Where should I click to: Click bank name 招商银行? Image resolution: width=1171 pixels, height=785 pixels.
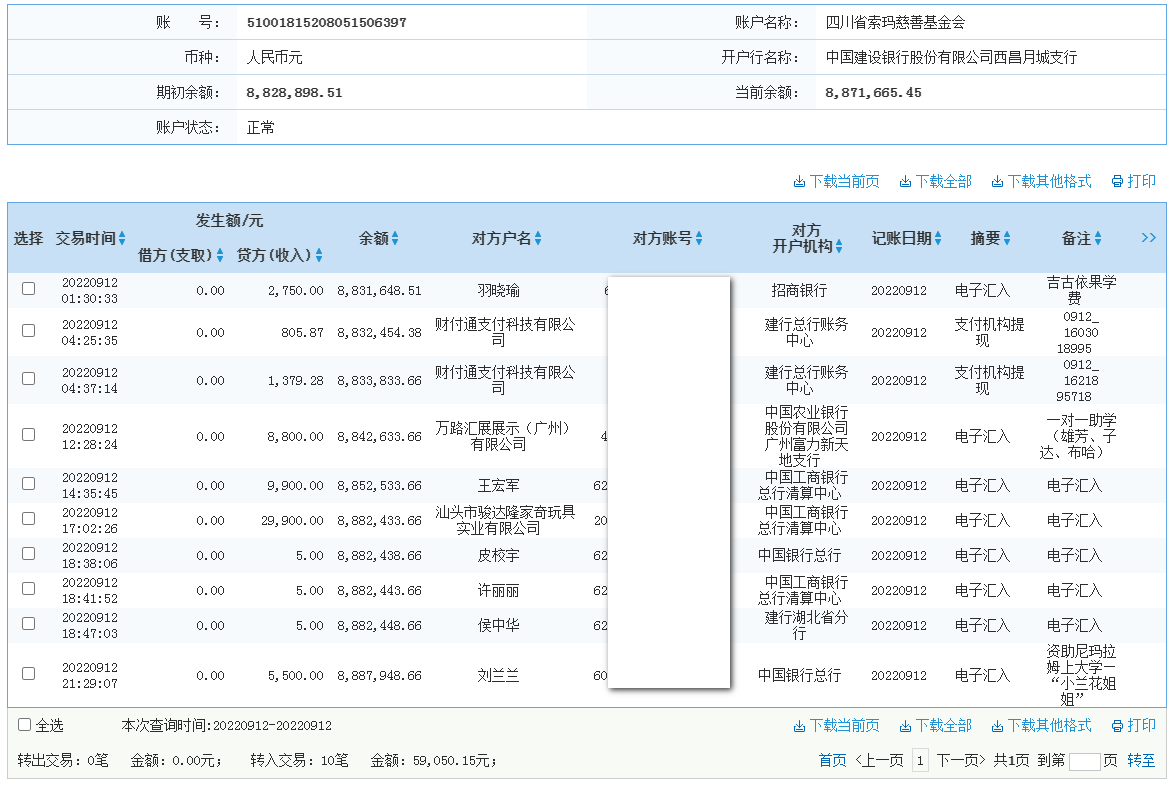point(799,291)
